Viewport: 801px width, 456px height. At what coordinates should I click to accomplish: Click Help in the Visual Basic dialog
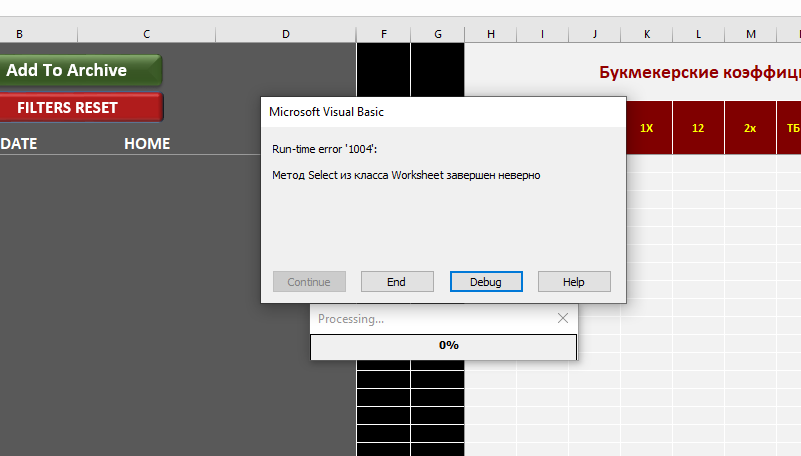coord(573,282)
